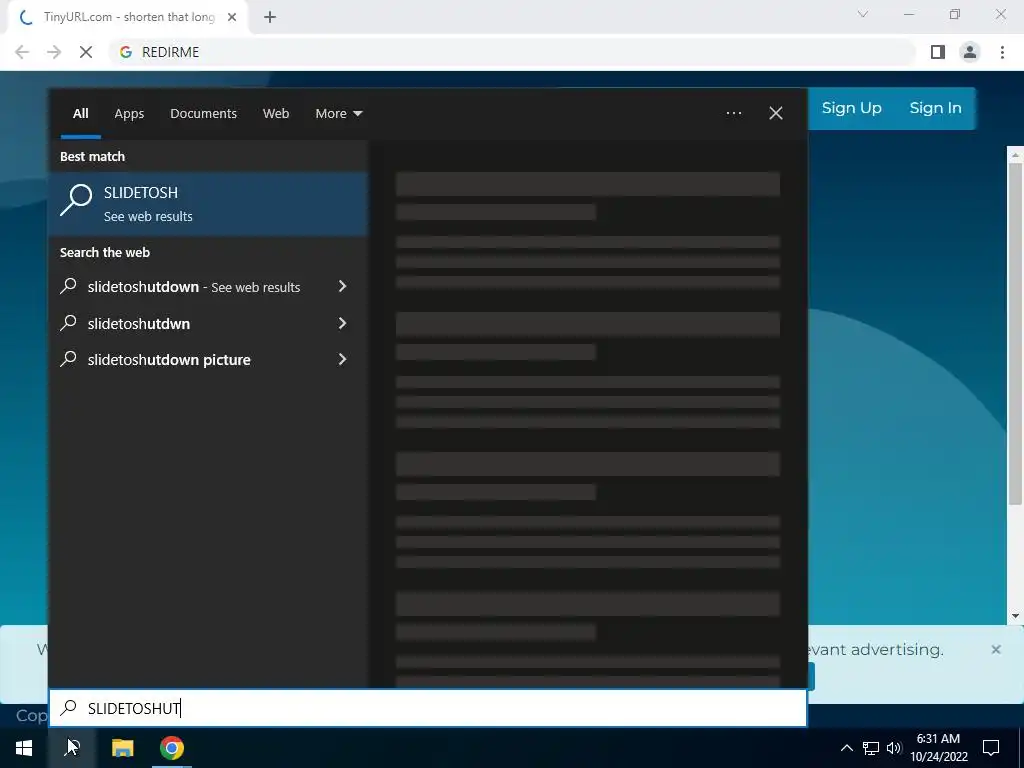
Task: Switch to the Web search tab
Action: pos(276,114)
